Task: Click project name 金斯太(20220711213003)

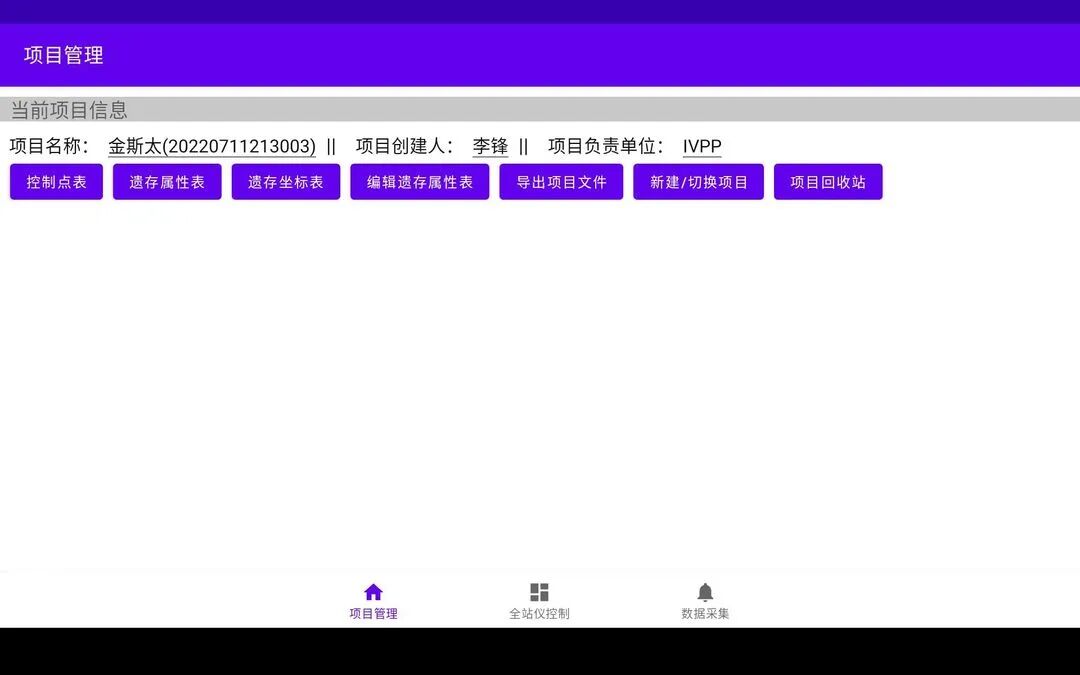Action: 212,146
